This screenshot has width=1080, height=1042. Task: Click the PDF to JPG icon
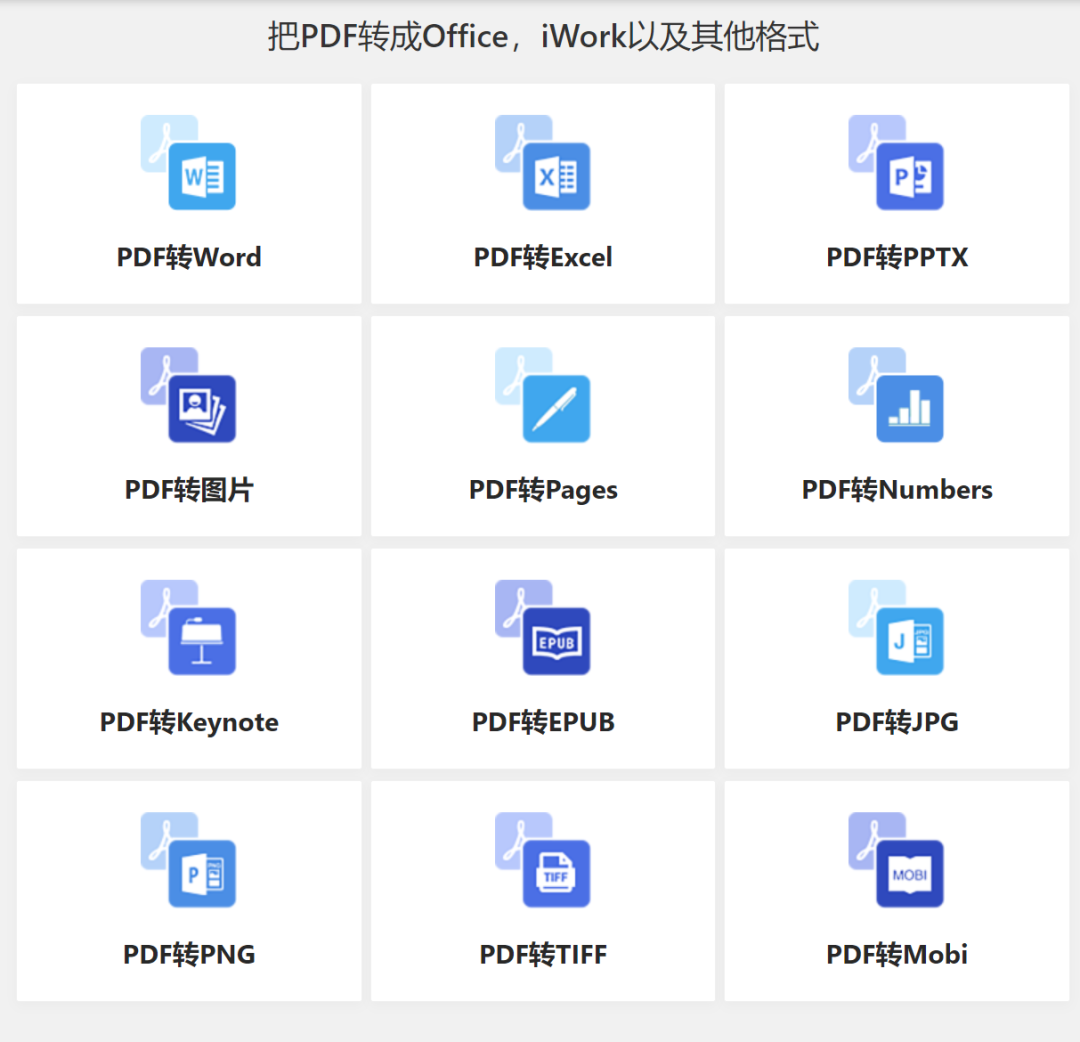[x=896, y=627]
